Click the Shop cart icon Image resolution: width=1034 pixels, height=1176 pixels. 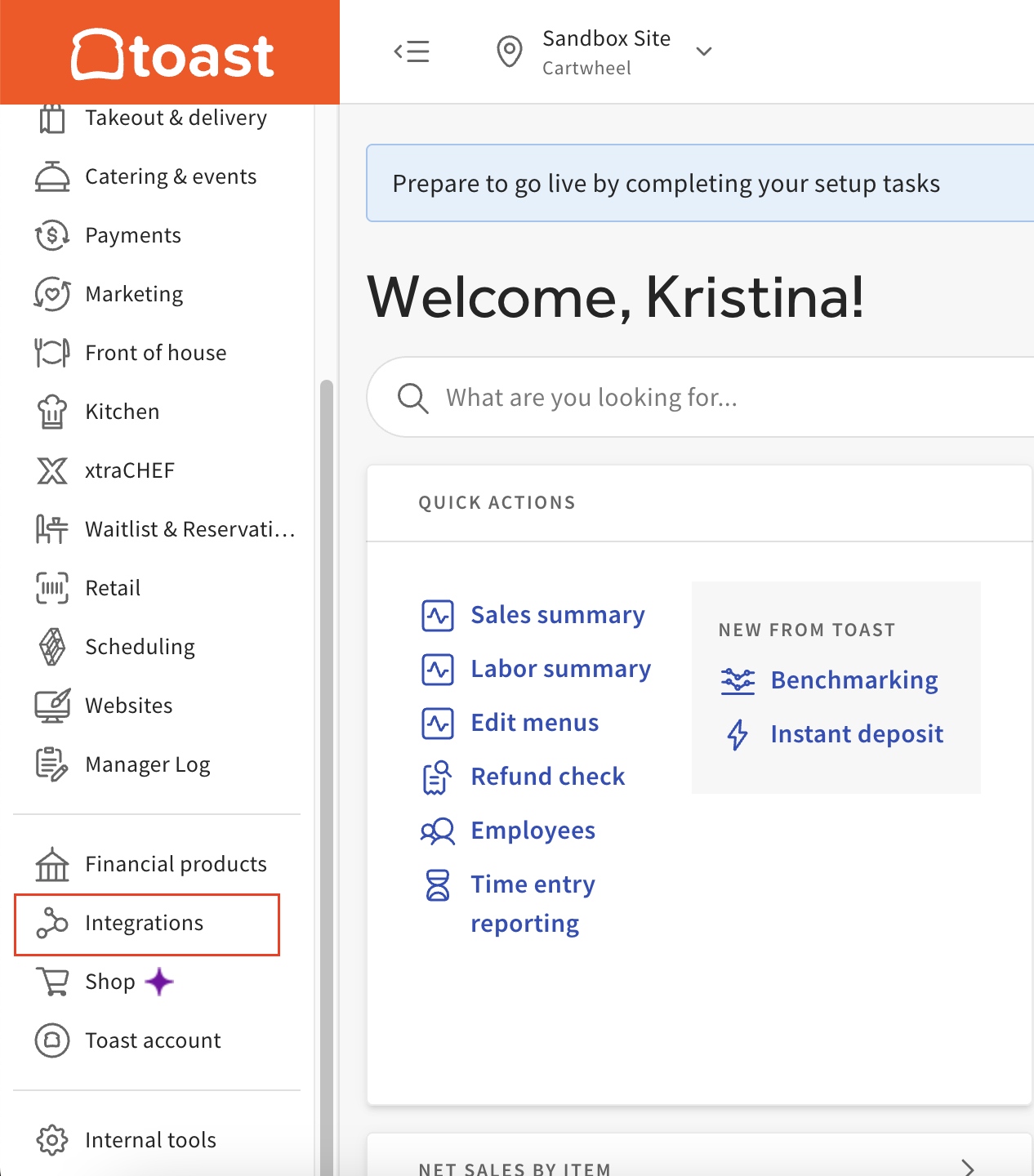(52, 982)
